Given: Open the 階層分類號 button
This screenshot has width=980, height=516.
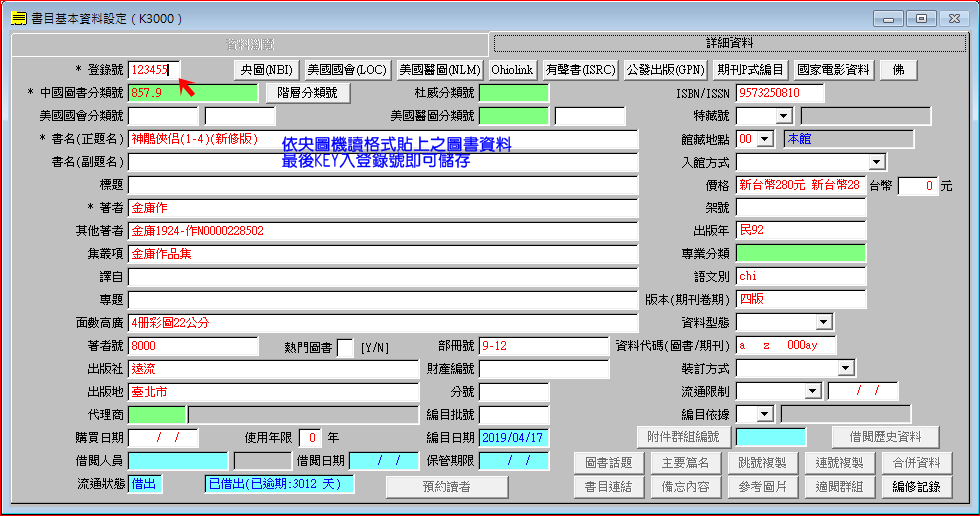Looking at the screenshot, I should 307,93.
